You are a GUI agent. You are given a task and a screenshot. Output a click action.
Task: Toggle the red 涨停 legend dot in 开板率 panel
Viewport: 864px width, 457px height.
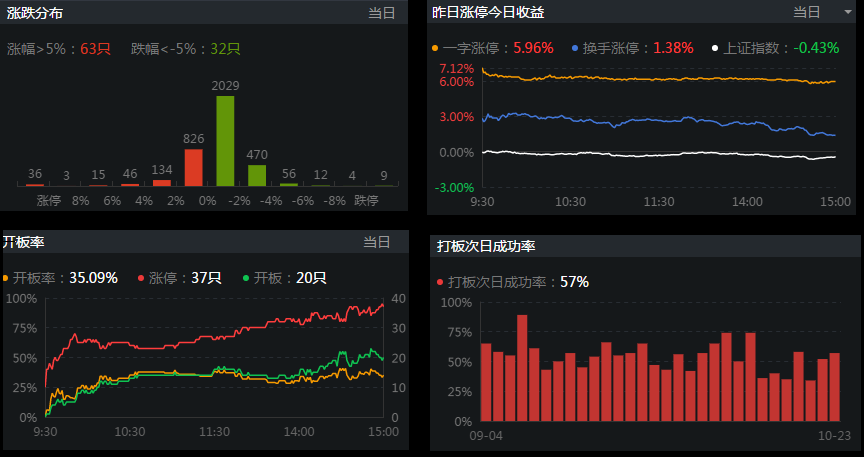pos(141,278)
